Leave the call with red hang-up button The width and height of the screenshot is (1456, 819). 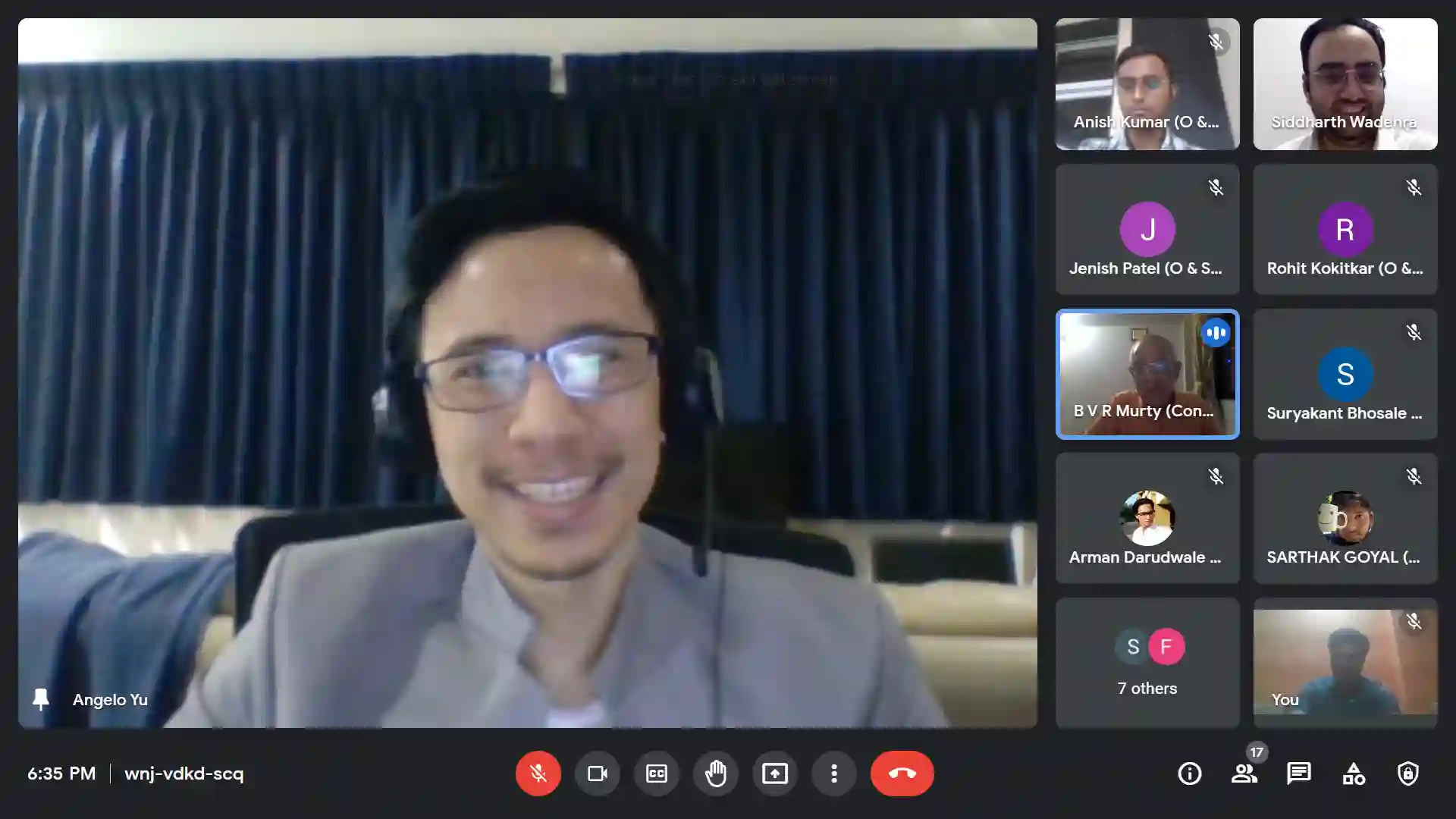902,773
